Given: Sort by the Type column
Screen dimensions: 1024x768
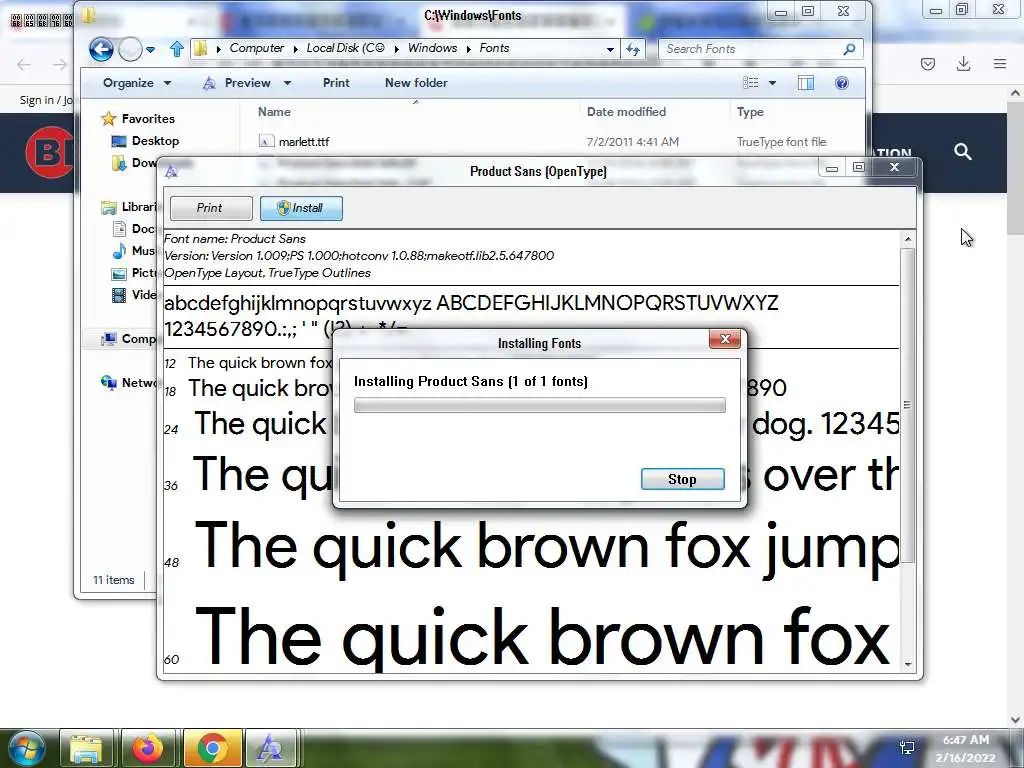Looking at the screenshot, I should coord(750,112).
